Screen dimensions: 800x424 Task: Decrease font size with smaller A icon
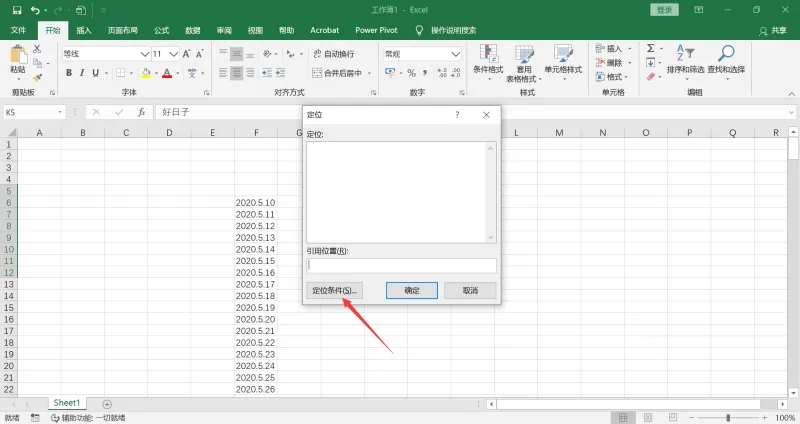click(x=199, y=54)
